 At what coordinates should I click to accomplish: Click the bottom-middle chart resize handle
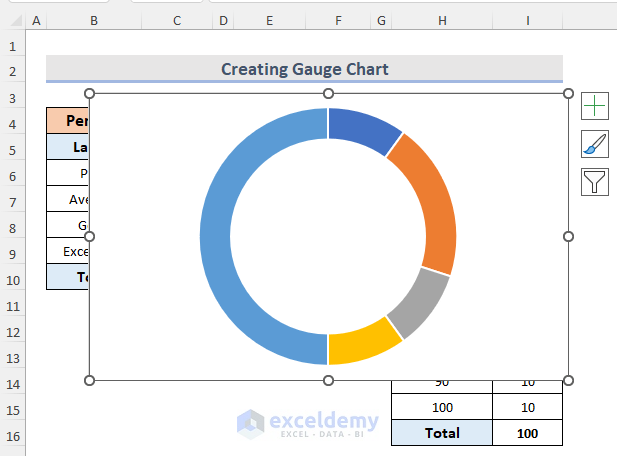329,380
